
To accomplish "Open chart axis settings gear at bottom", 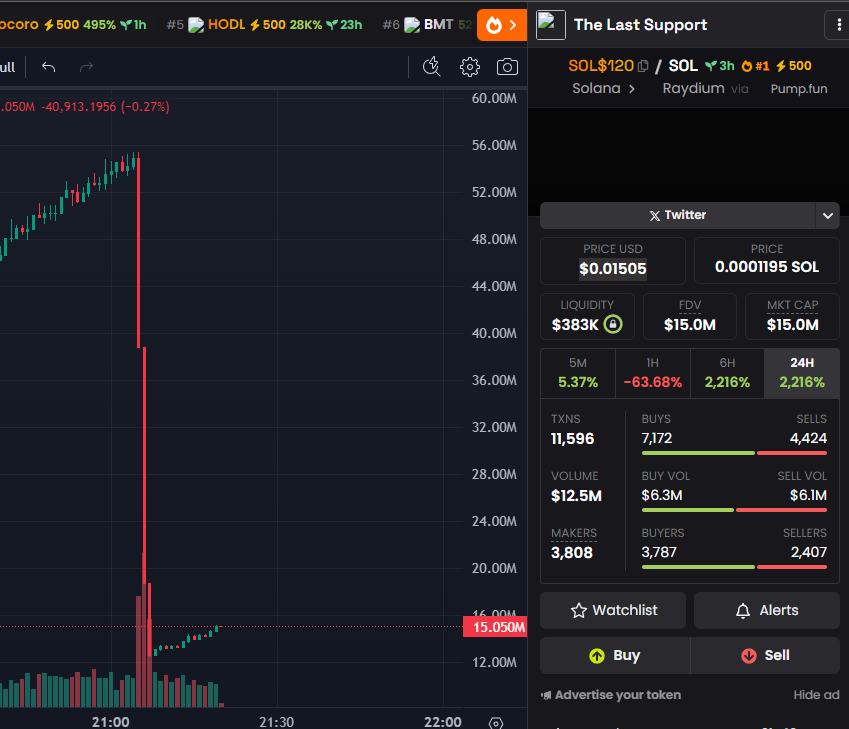I will [x=496, y=723].
